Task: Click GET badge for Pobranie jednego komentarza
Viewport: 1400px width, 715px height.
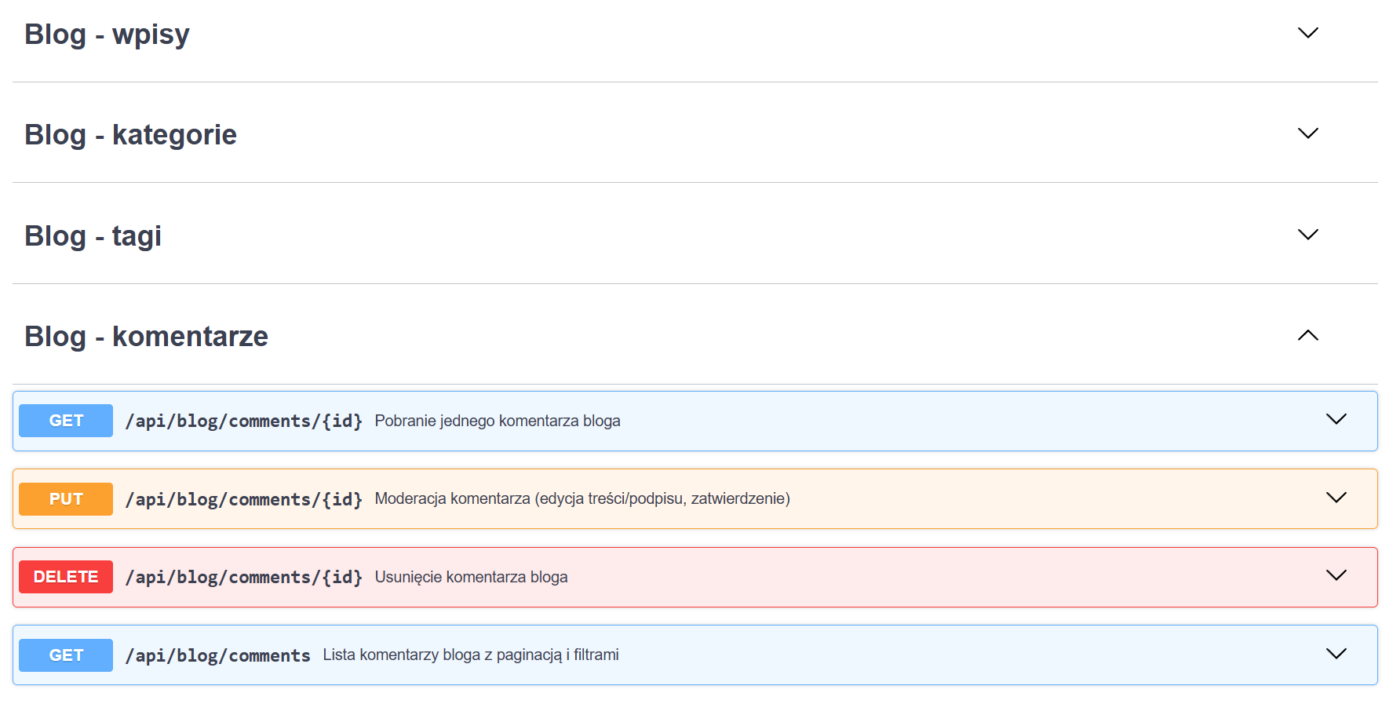Action: [66, 421]
